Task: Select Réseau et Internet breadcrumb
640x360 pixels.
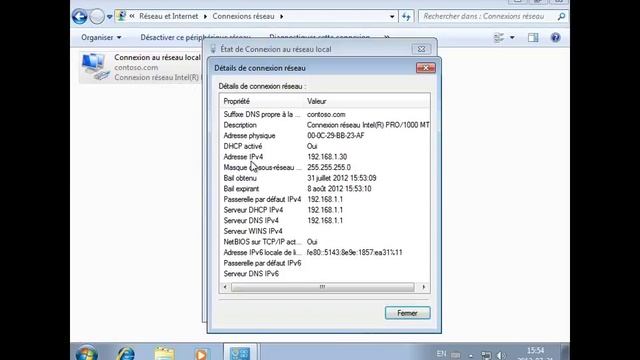Action: click(169, 16)
